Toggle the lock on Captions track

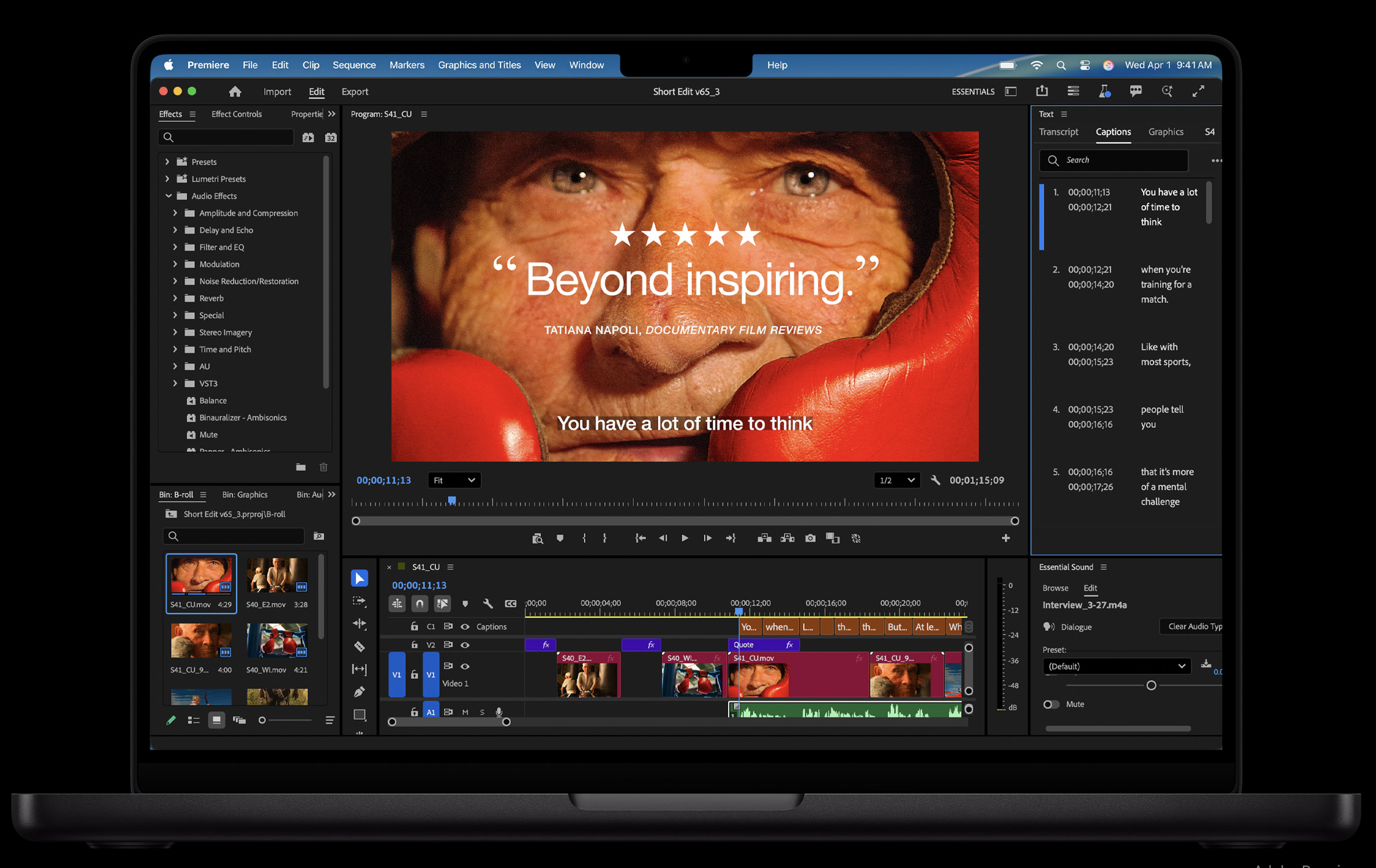pyautogui.click(x=414, y=626)
